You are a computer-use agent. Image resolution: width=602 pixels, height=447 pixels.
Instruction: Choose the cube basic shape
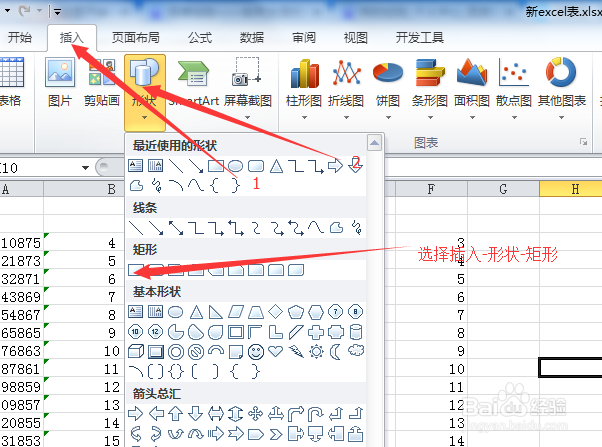pos(136,351)
